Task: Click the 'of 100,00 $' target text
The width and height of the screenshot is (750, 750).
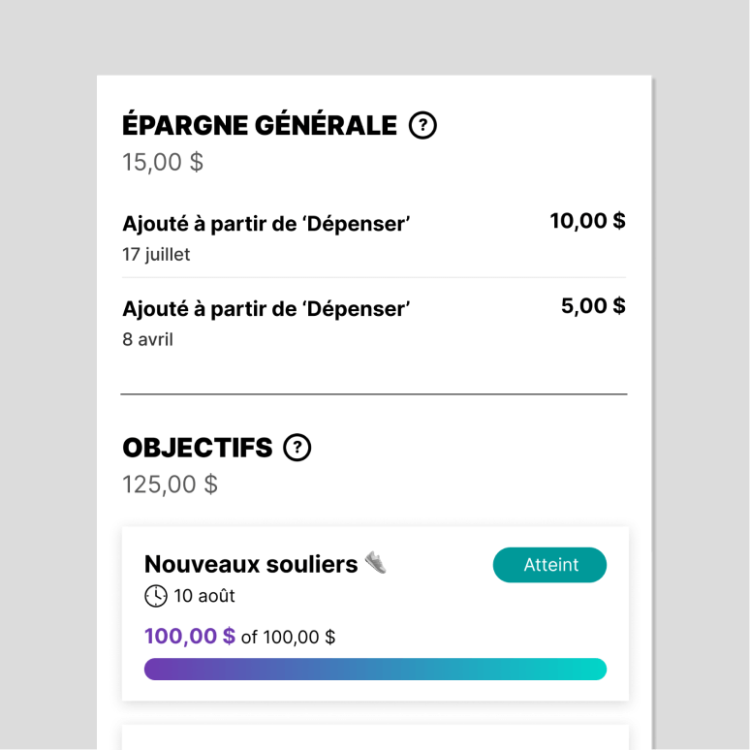Action: tap(288, 637)
